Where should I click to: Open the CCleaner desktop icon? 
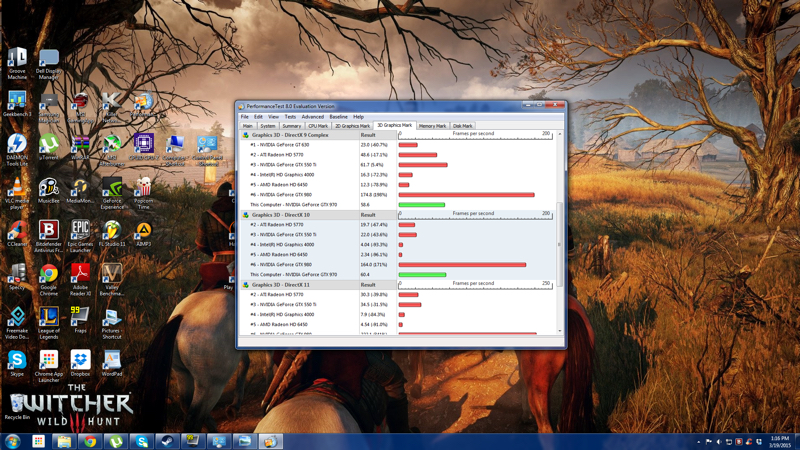tap(17, 234)
